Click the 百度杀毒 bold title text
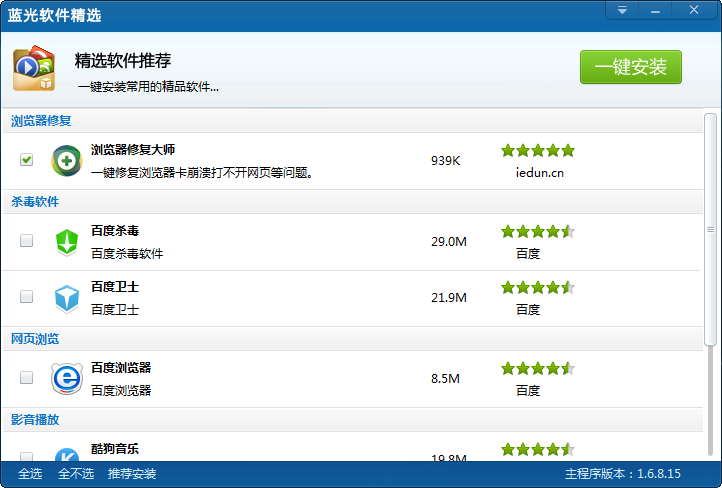Screen dimensions: 722x488 pyautogui.click(x=115, y=231)
